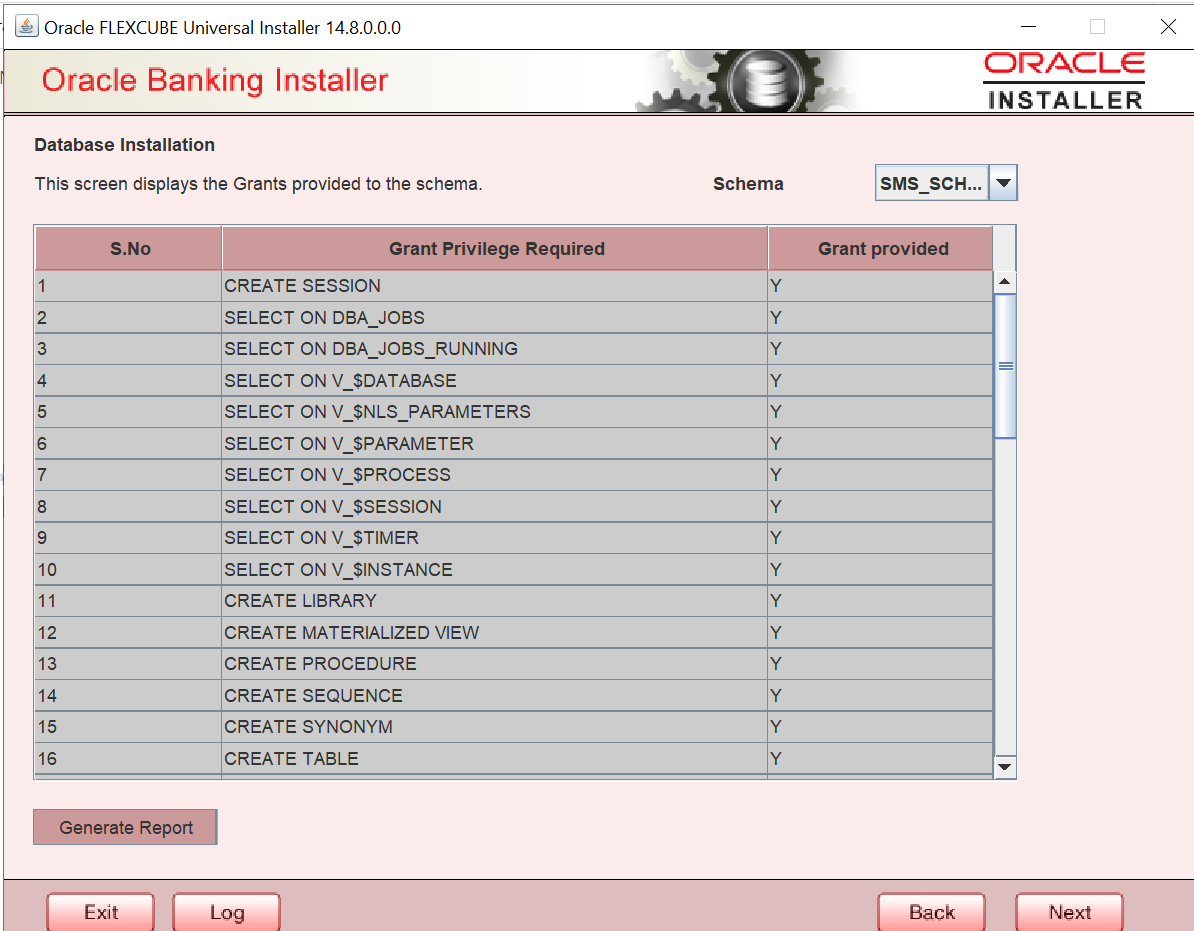This screenshot has width=1194, height=931.
Task: Click S.No cell 12
Action: coord(128,633)
